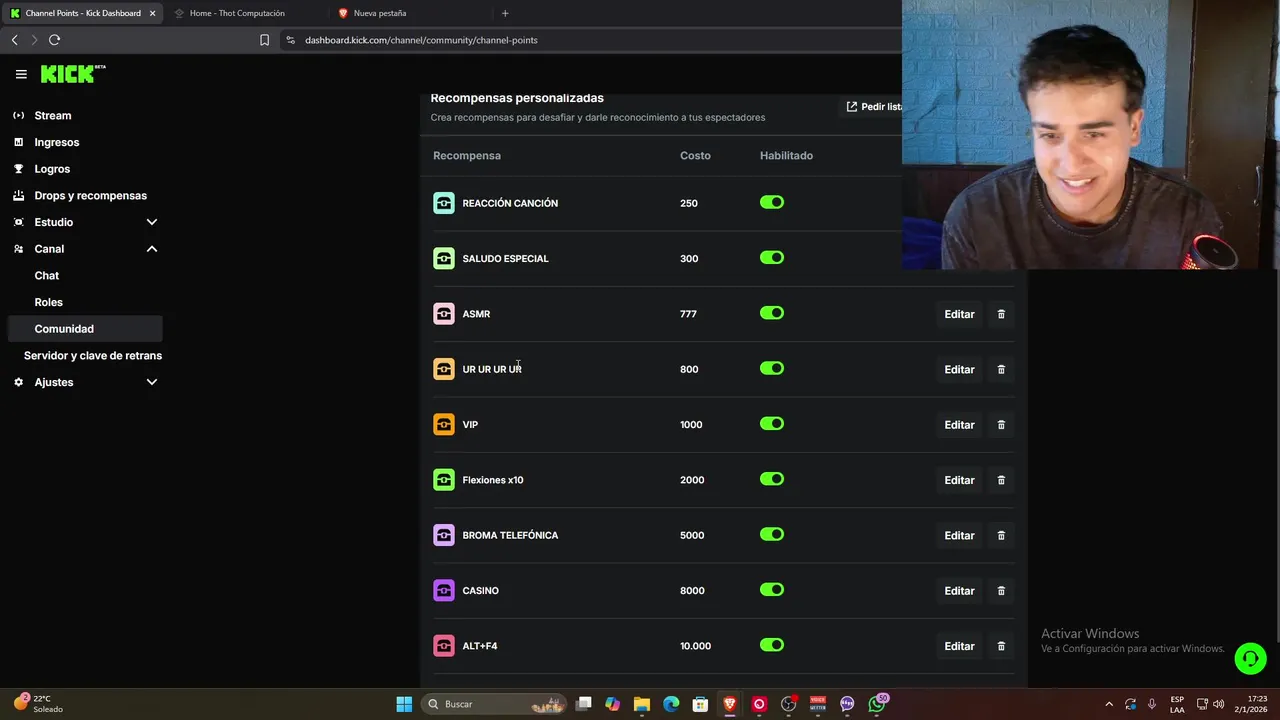Click the purple CASINO reward icon
Viewport: 1280px width, 720px height.
[444, 591]
